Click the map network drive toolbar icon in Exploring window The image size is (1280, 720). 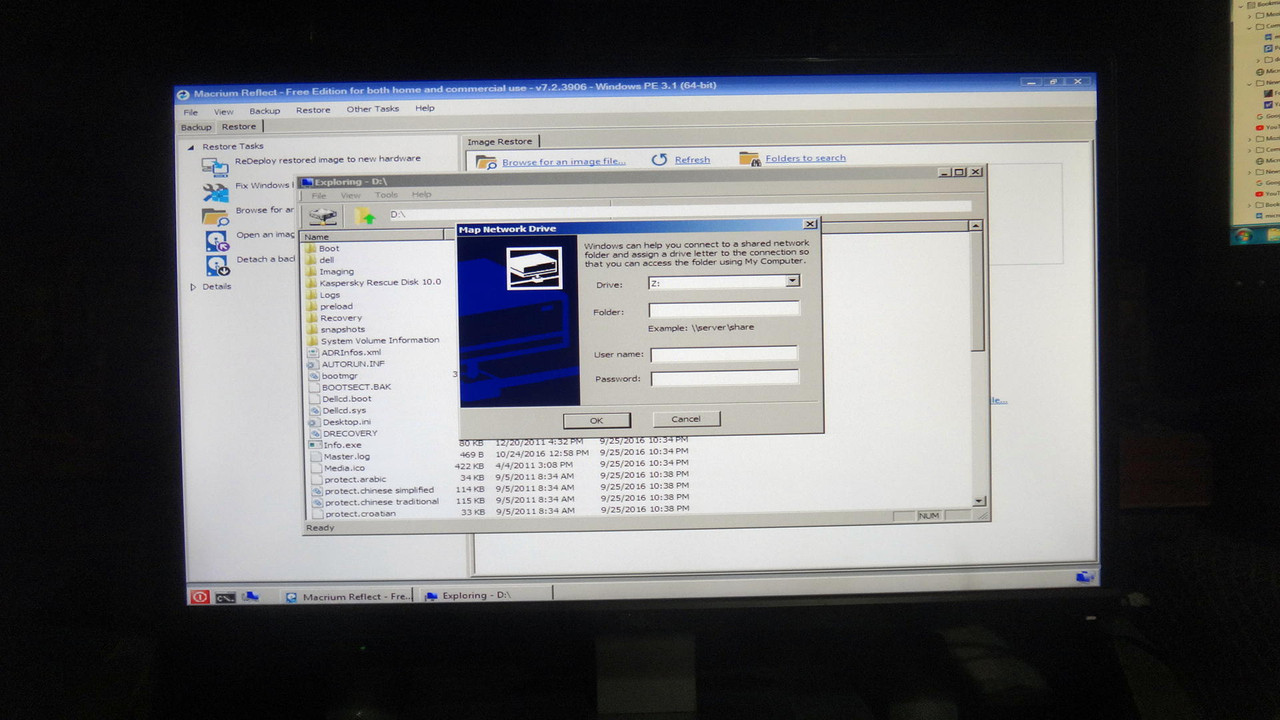[322, 215]
